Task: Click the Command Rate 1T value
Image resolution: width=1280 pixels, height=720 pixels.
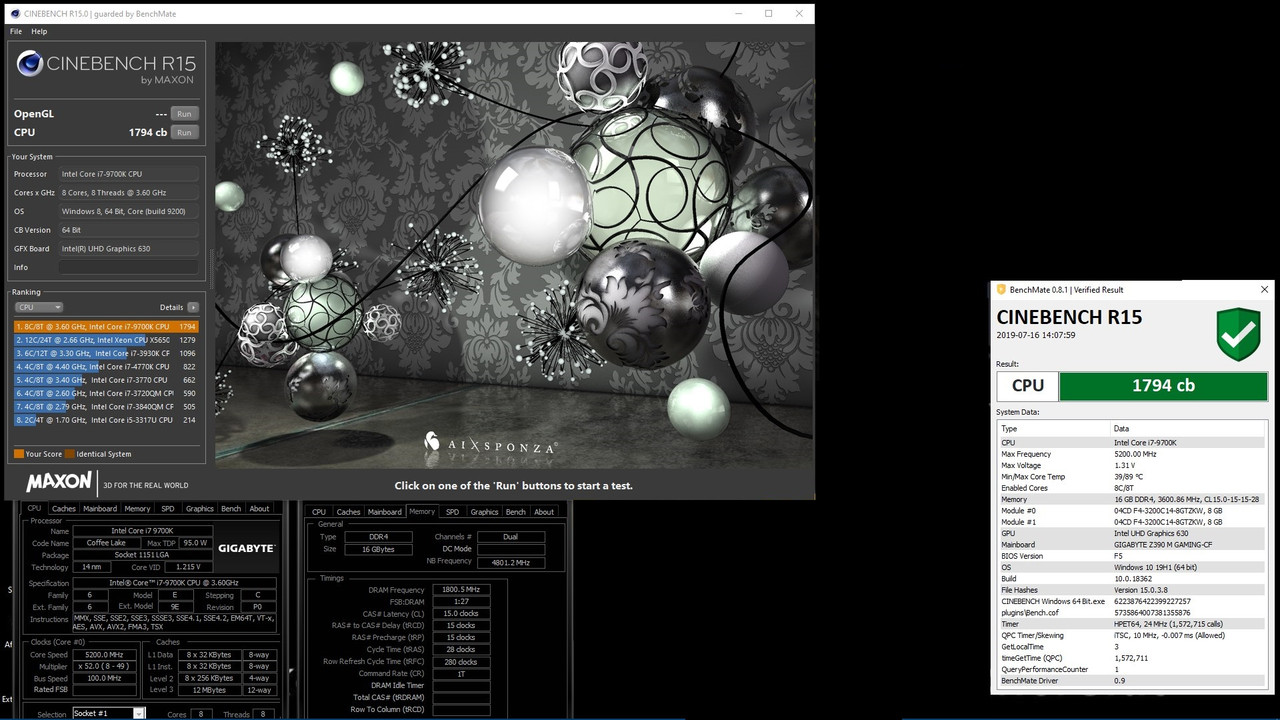Action: [x=460, y=674]
